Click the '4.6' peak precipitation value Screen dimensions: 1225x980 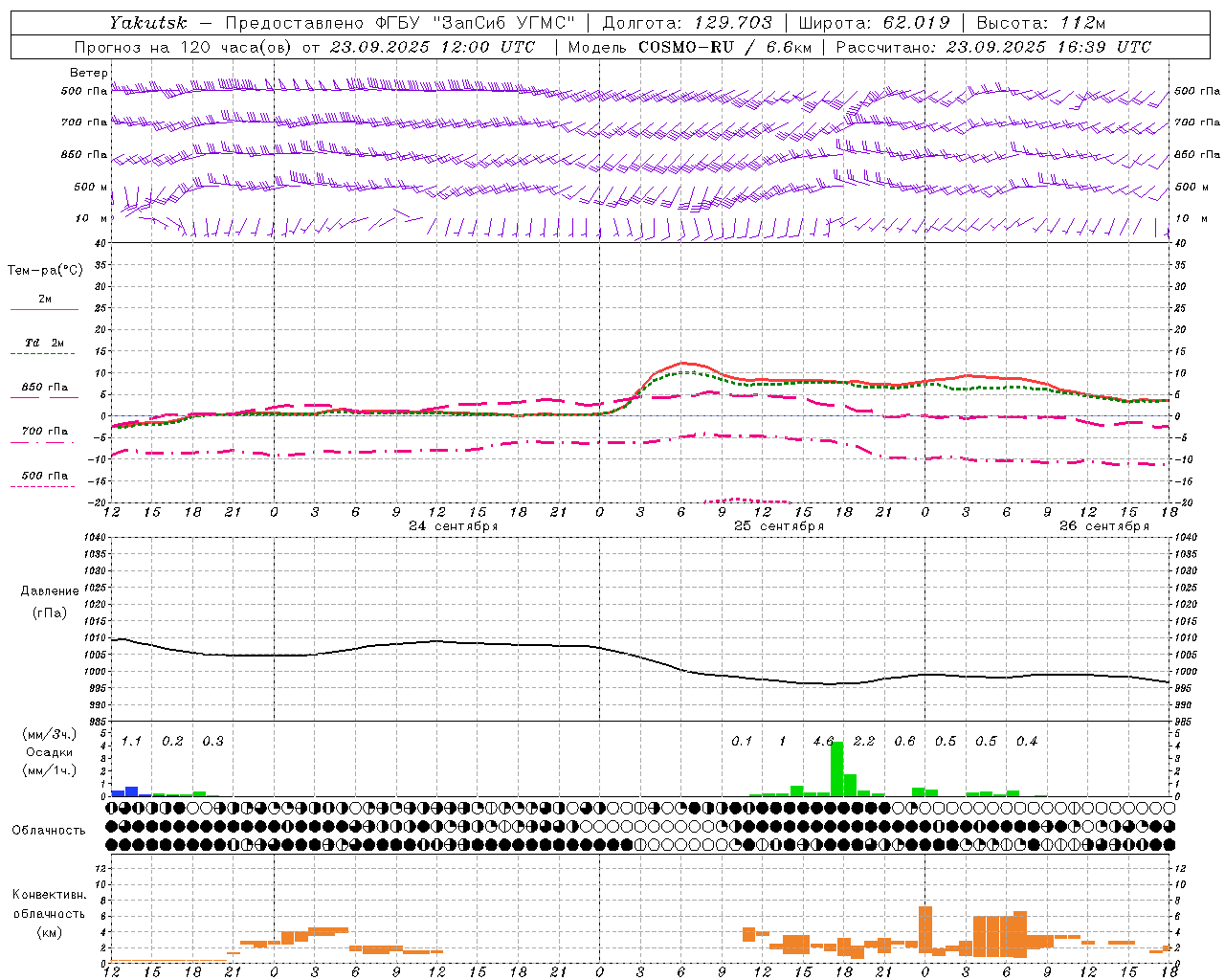(823, 742)
